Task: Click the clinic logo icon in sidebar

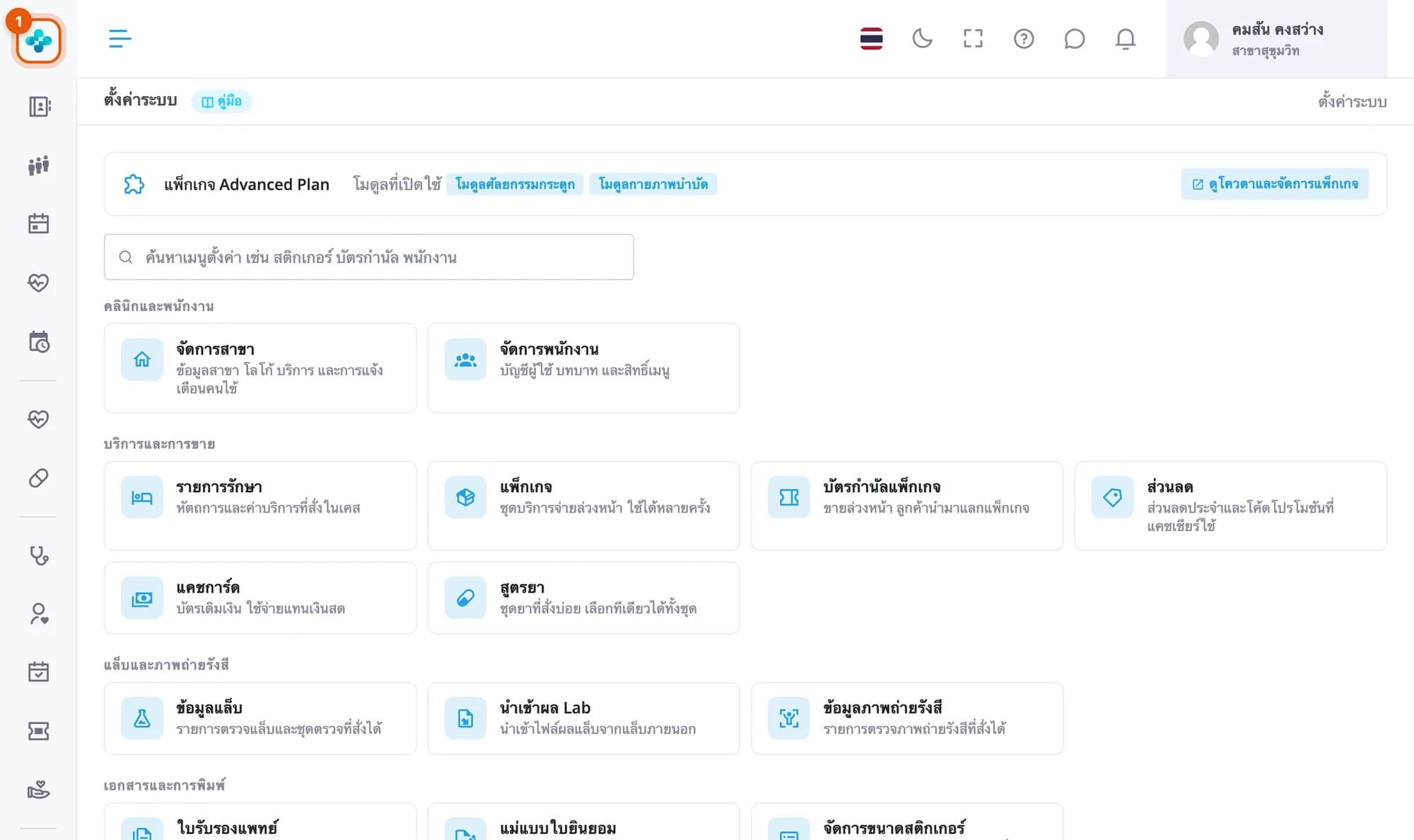Action: point(38,41)
